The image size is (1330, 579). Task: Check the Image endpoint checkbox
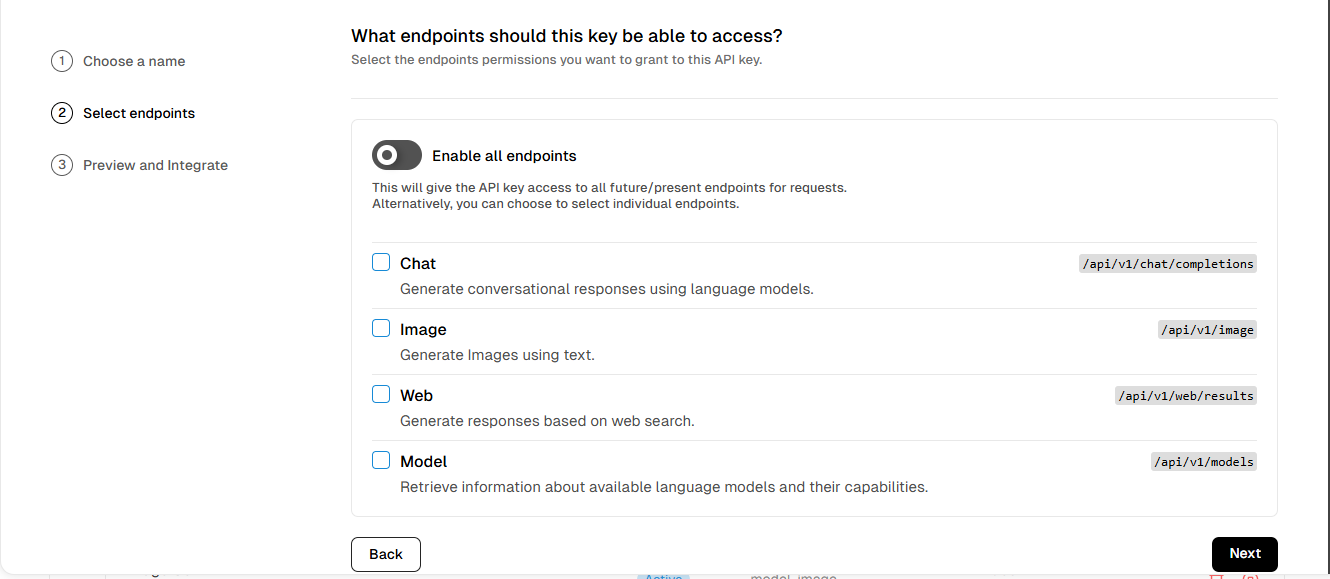pos(381,328)
